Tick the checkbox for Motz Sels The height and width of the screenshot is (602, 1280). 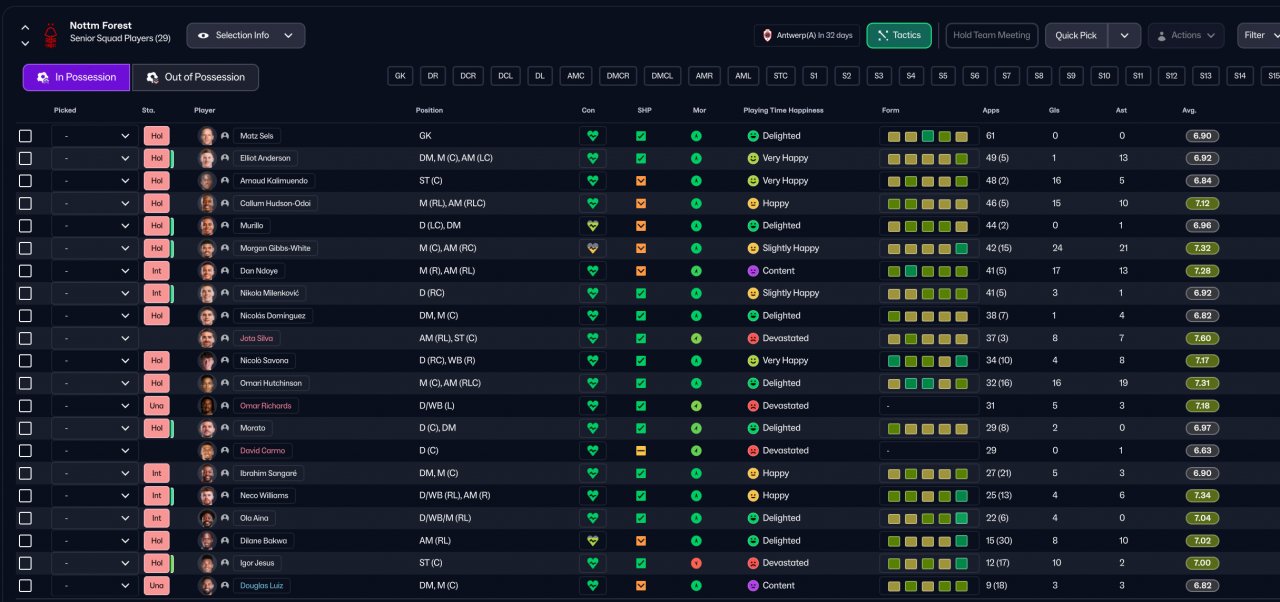25,136
